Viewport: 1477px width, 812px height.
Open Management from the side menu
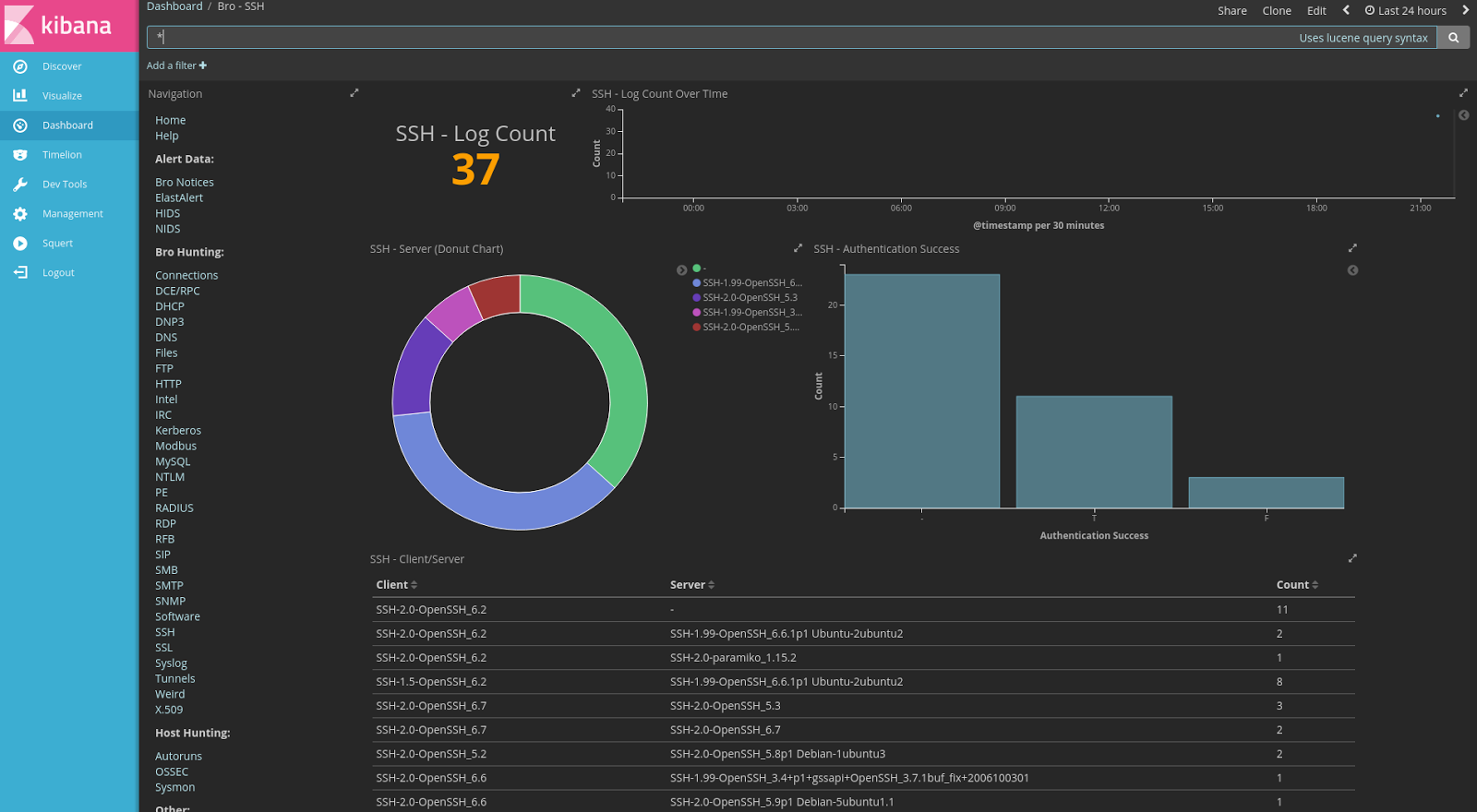pyautogui.click(x=73, y=214)
